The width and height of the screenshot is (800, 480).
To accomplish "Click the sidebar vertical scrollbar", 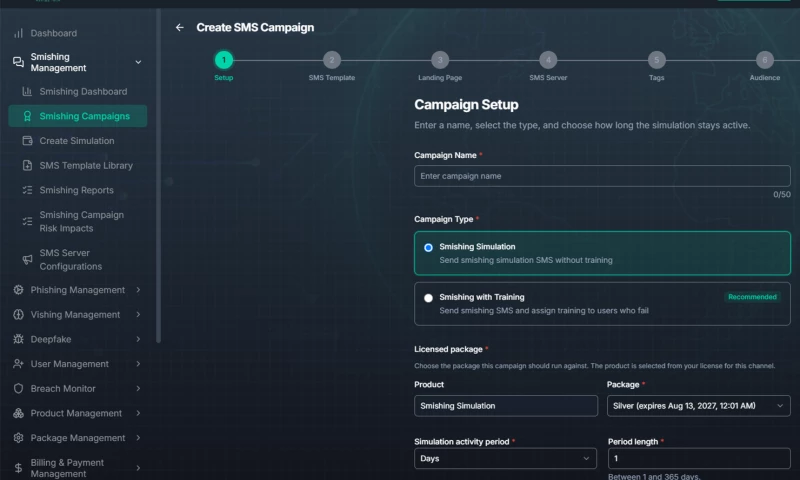I will click(158, 176).
